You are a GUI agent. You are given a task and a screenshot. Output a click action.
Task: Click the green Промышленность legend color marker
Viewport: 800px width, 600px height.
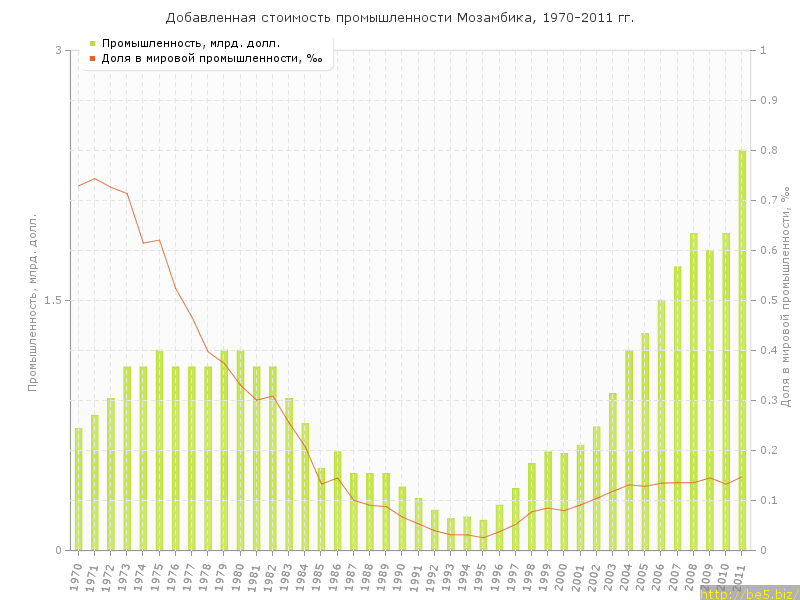tap(92, 43)
